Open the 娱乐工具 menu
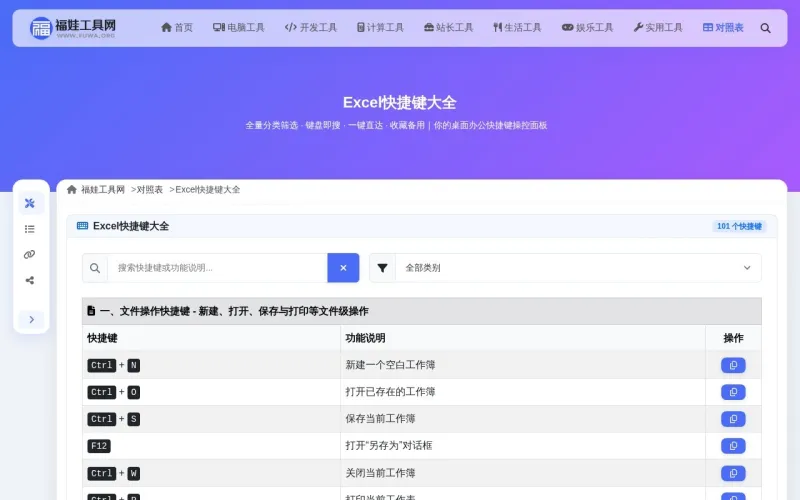Viewport: 800px width, 500px height. [587, 28]
